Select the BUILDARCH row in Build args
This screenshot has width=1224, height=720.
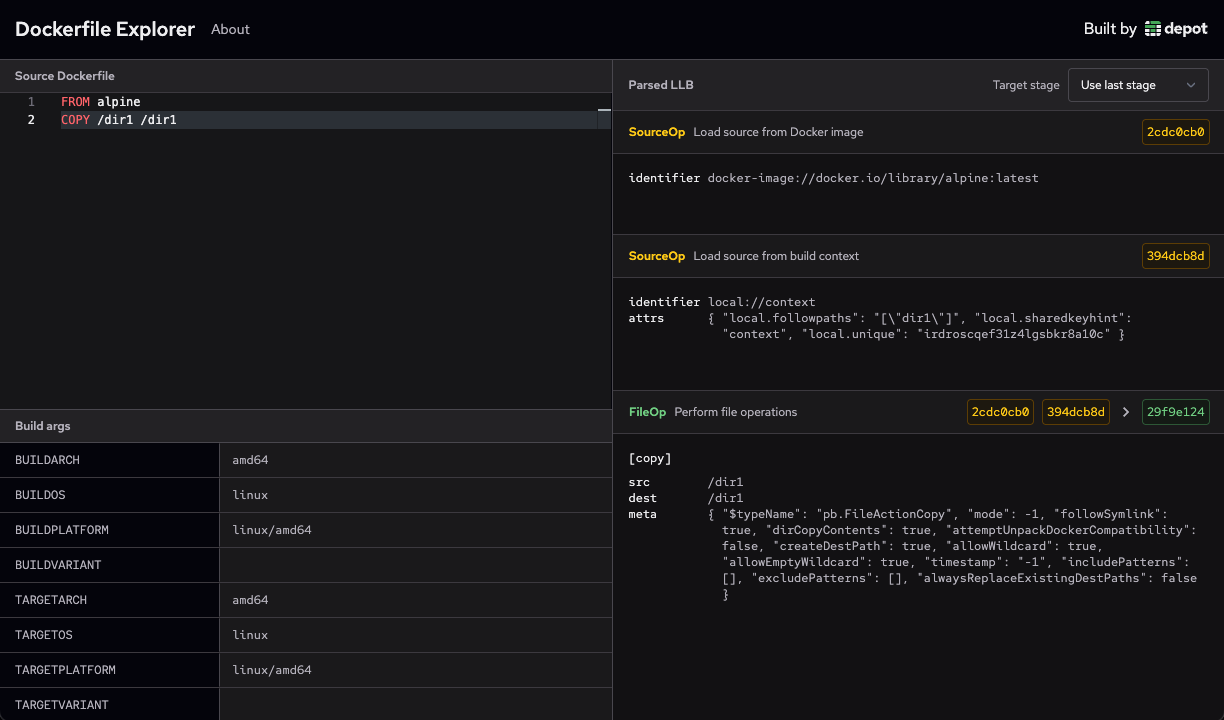pos(110,460)
